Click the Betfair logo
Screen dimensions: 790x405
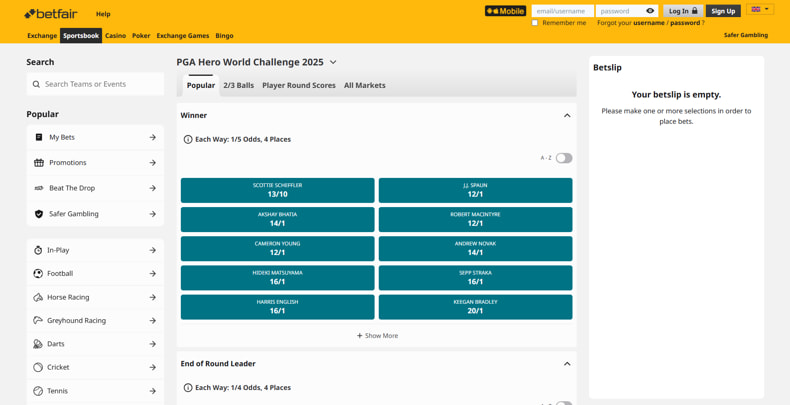[50, 14]
